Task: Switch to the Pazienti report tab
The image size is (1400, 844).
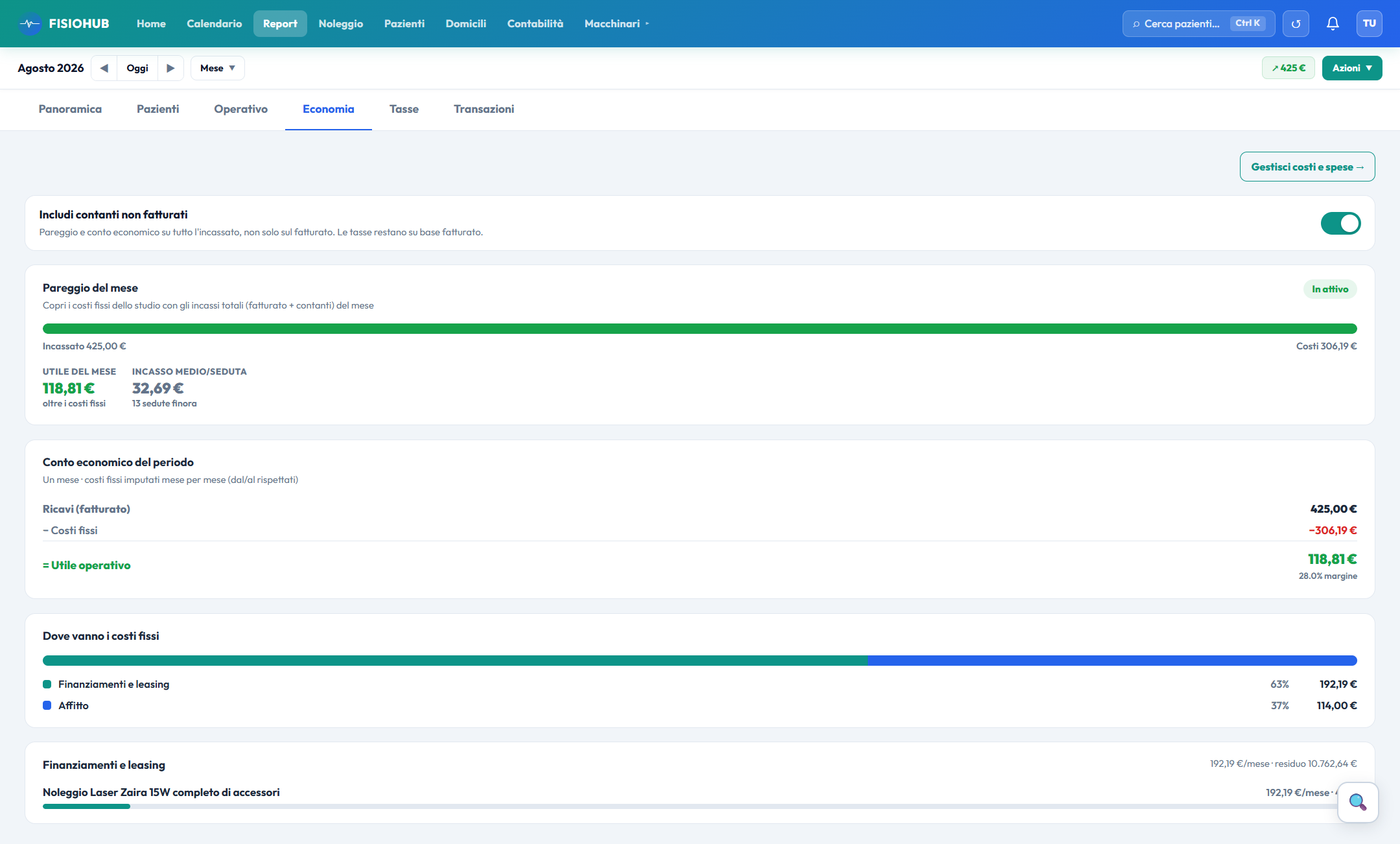Action: tap(157, 109)
